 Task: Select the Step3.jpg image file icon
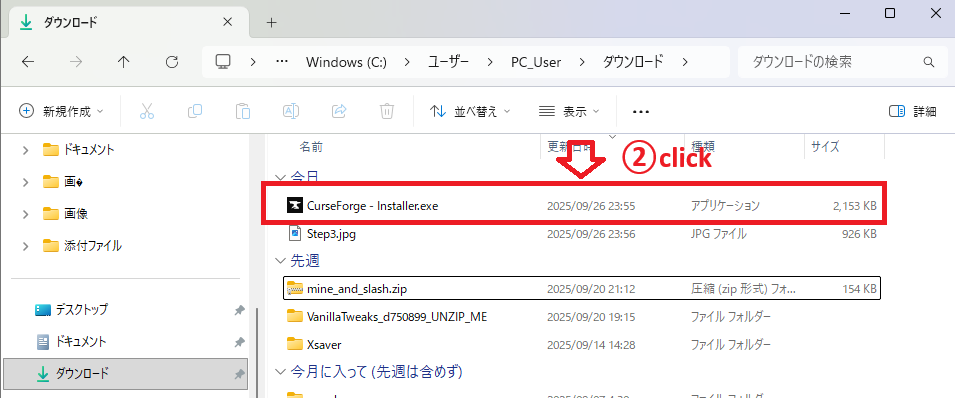[x=295, y=234]
